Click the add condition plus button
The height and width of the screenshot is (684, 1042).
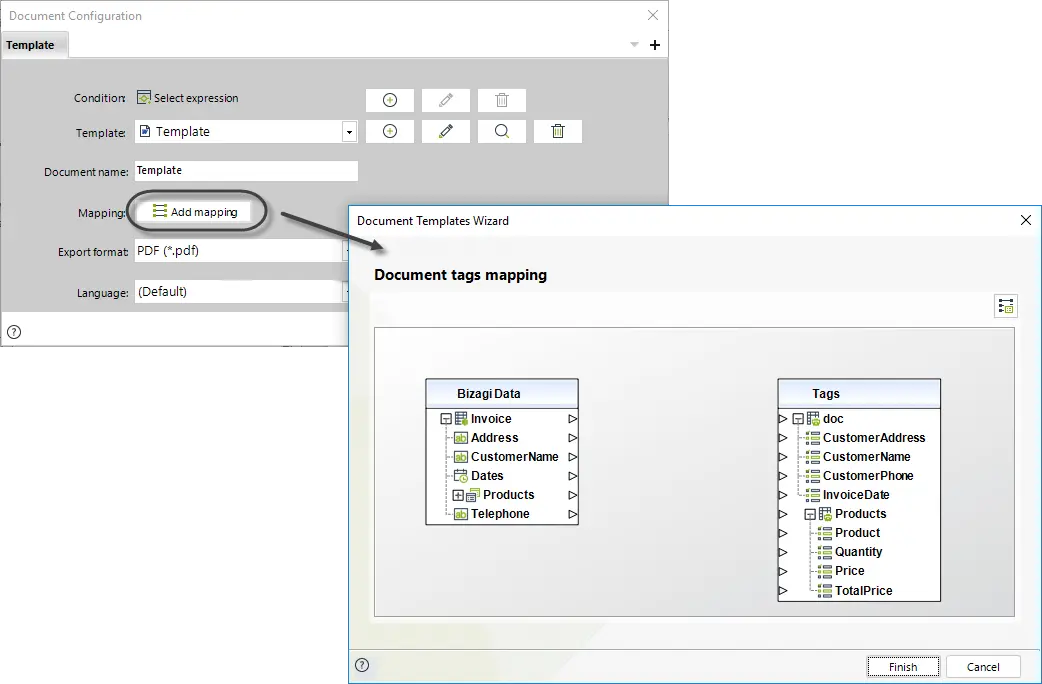click(x=390, y=100)
